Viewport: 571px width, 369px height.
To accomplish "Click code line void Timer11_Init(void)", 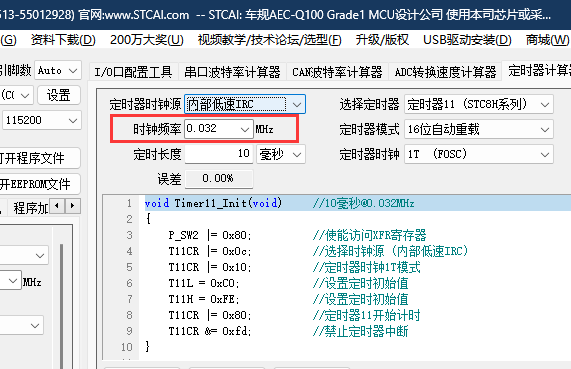I will click(213, 203).
